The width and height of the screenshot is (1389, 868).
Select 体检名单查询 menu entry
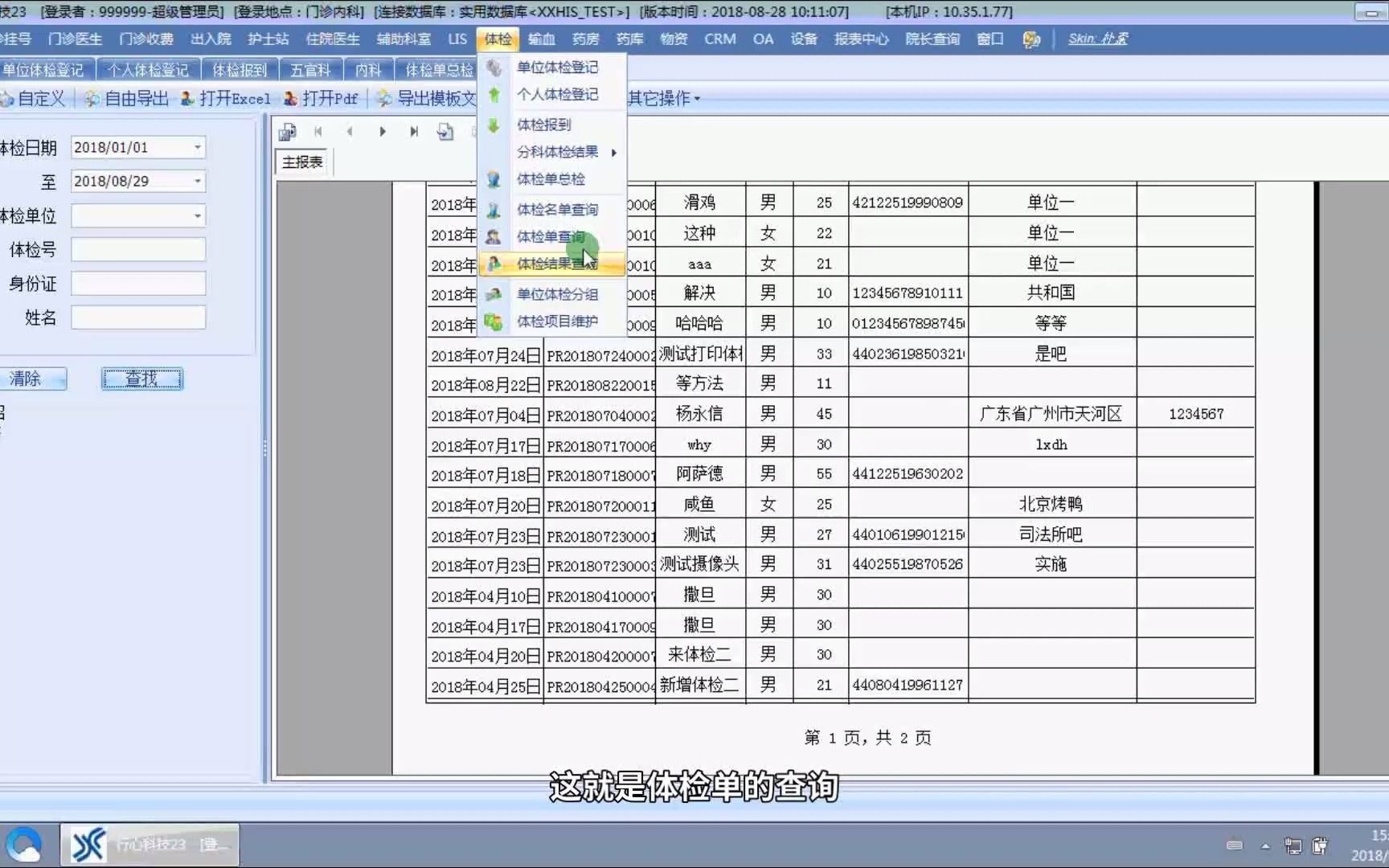pyautogui.click(x=557, y=210)
